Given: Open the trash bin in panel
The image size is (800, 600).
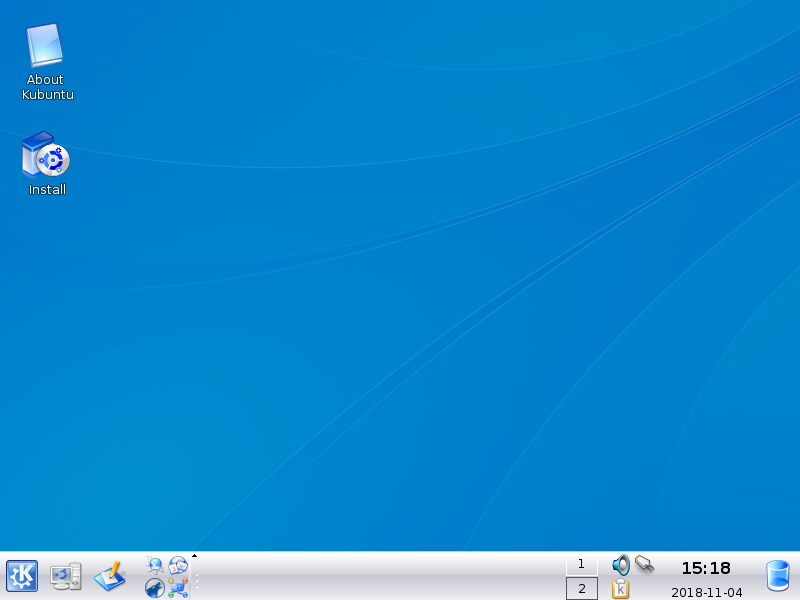Looking at the screenshot, I should [x=777, y=576].
